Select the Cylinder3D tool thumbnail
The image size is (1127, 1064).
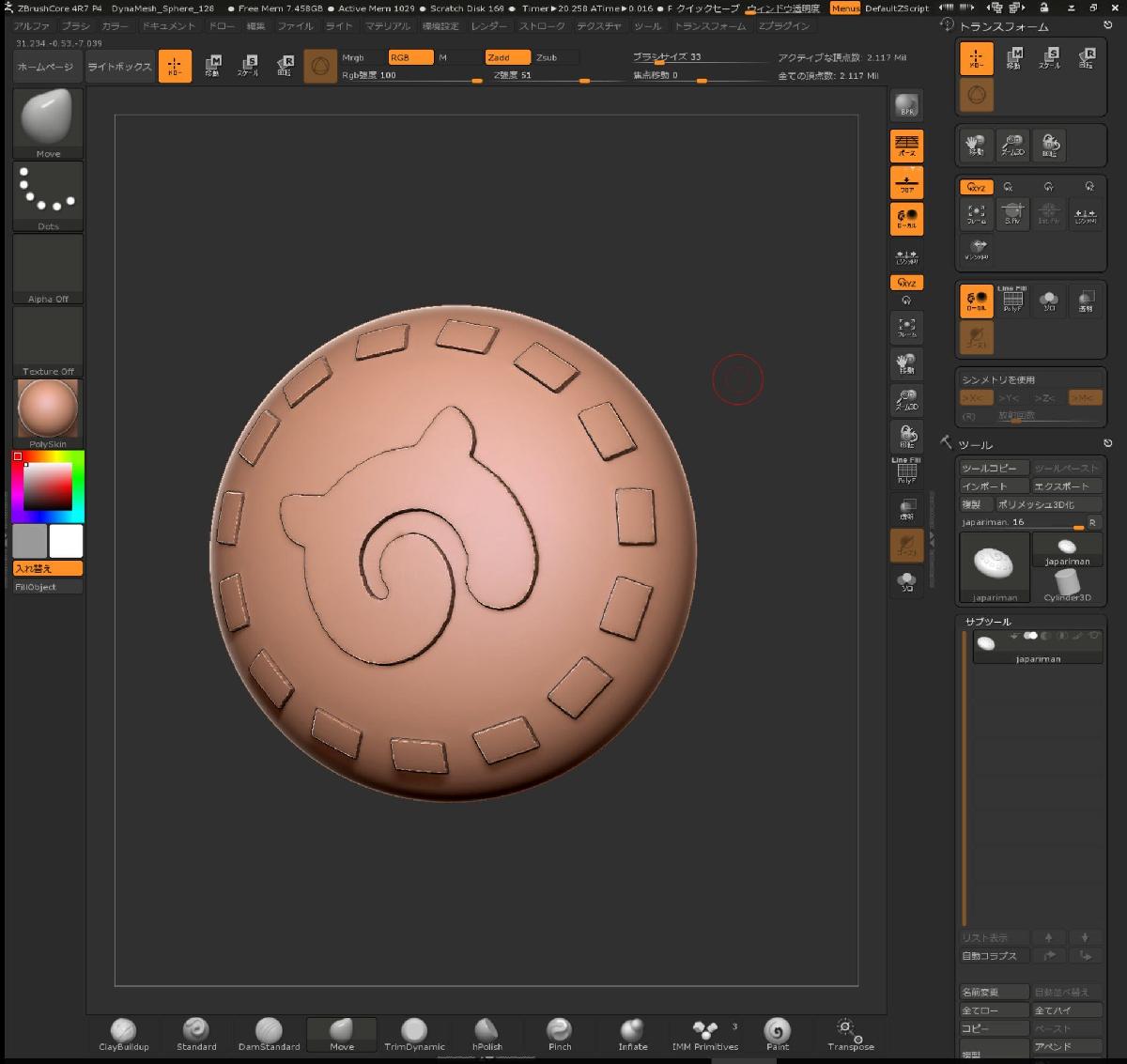(1067, 584)
